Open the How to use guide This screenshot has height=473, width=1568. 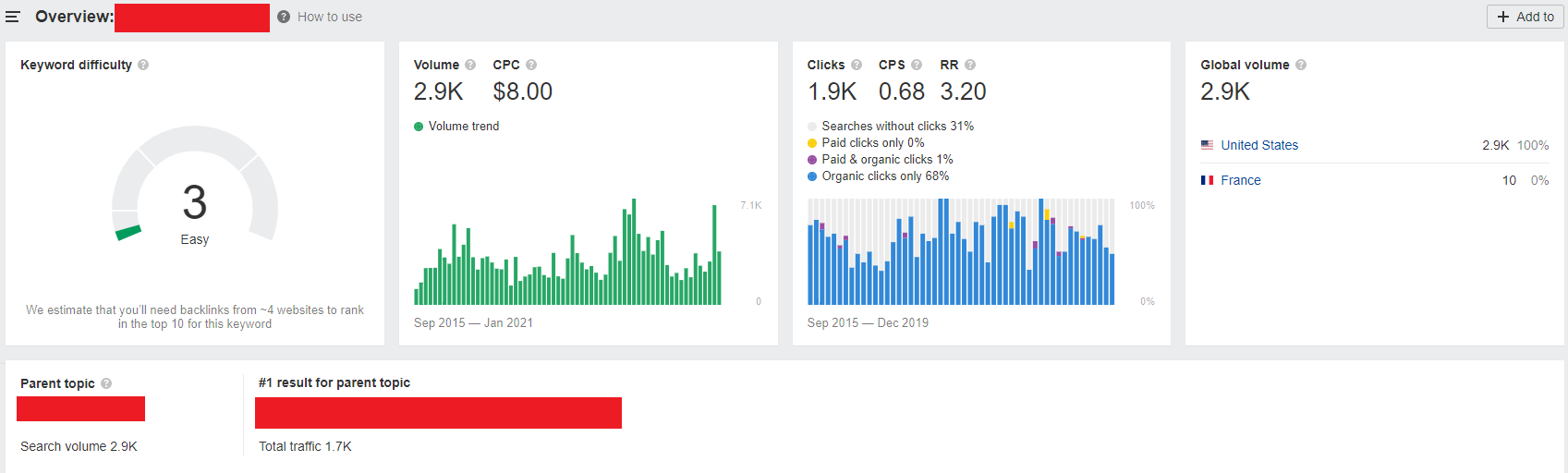click(320, 17)
